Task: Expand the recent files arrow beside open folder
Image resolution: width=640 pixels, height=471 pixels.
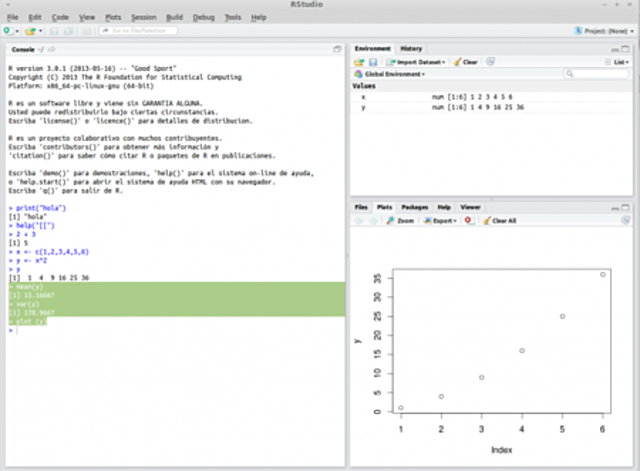Action: [40, 31]
